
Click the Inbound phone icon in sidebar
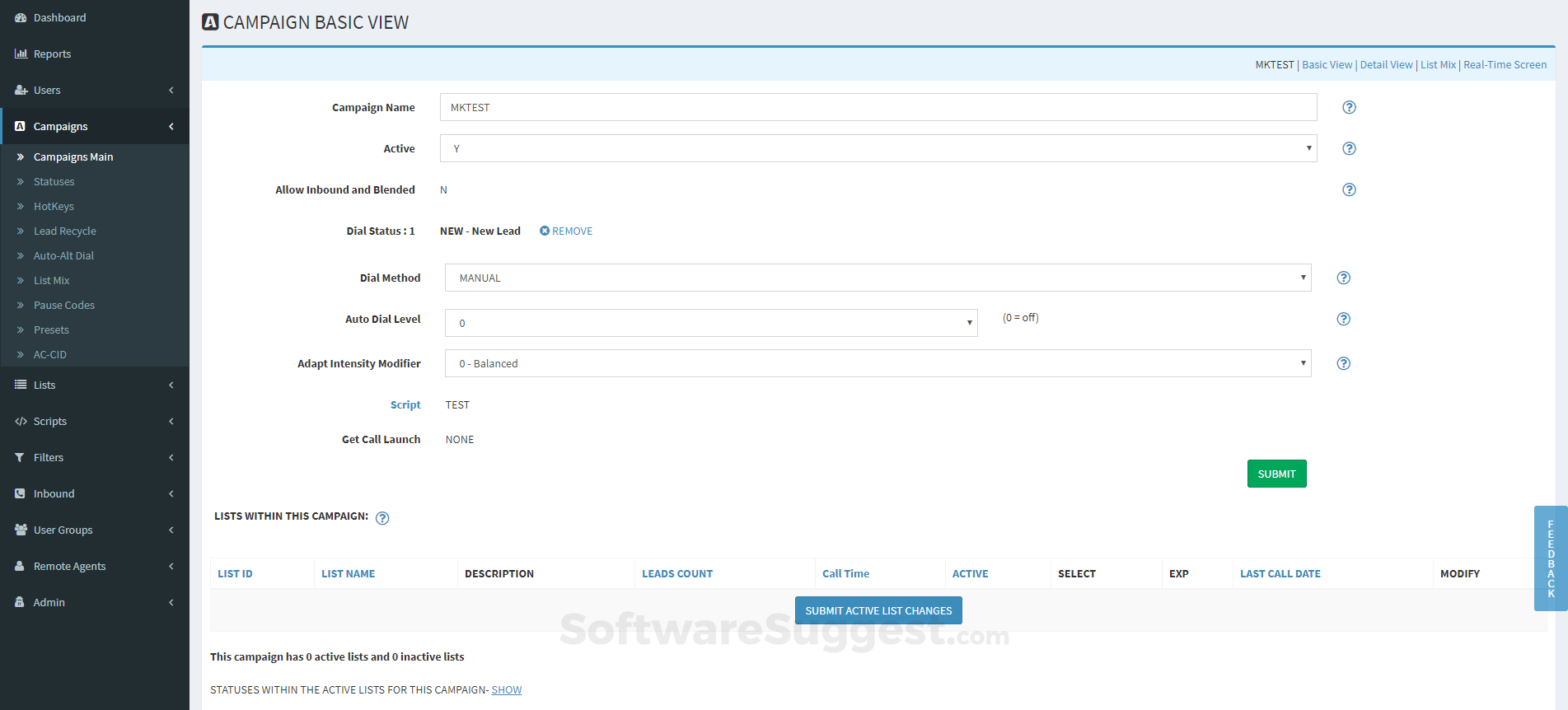click(20, 493)
